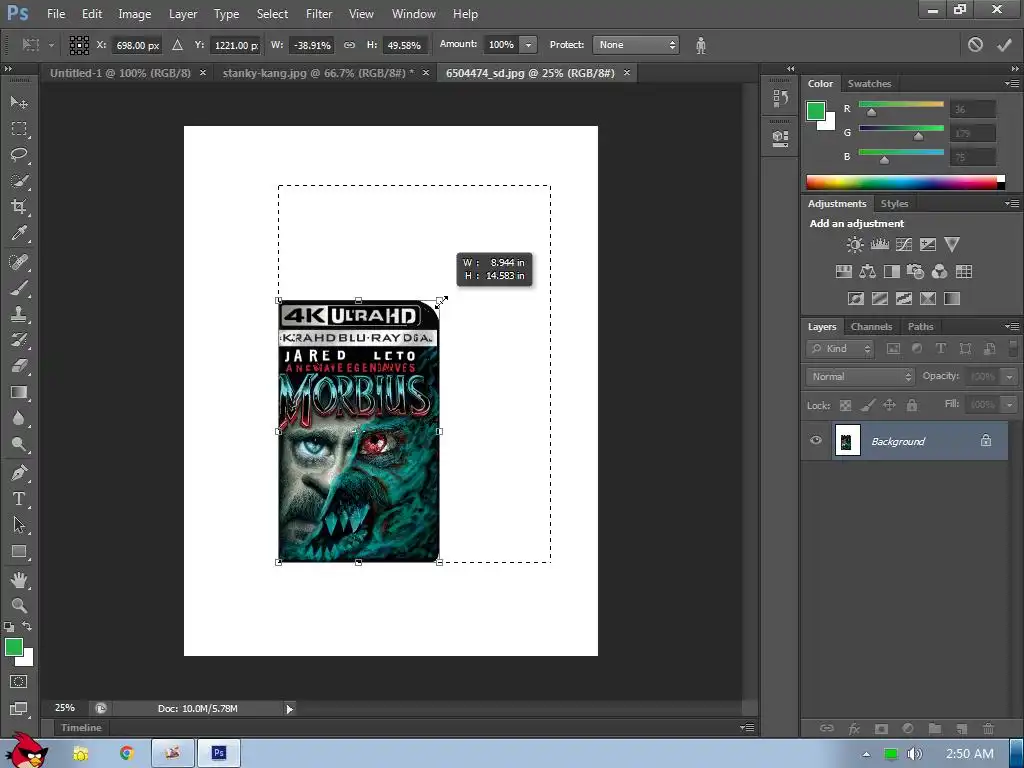Click the G green slider handle
The image size is (1024, 768).
tap(918, 136)
